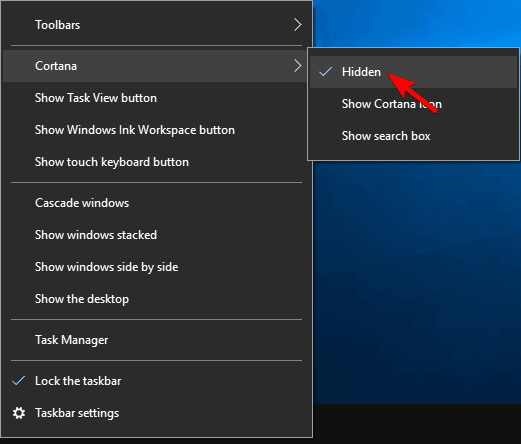
Task: Select Show the desktop
Action: 157,299
